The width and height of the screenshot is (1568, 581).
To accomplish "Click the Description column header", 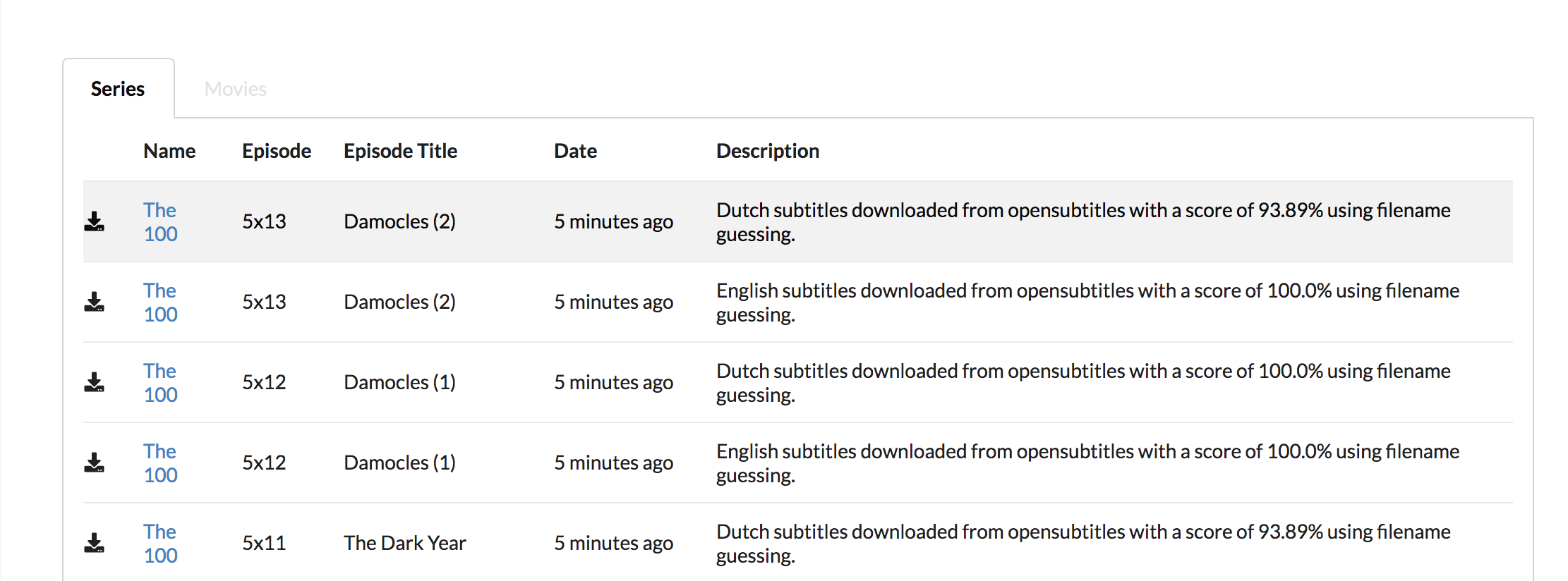I will [767, 150].
